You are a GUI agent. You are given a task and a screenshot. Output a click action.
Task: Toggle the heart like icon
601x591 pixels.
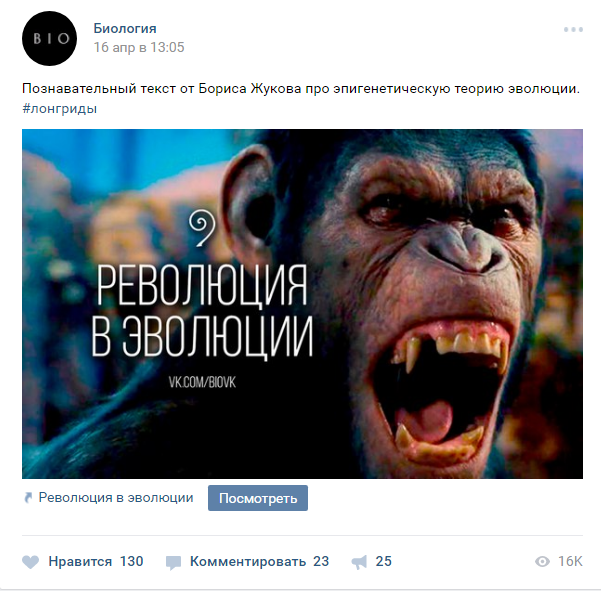(x=31, y=562)
